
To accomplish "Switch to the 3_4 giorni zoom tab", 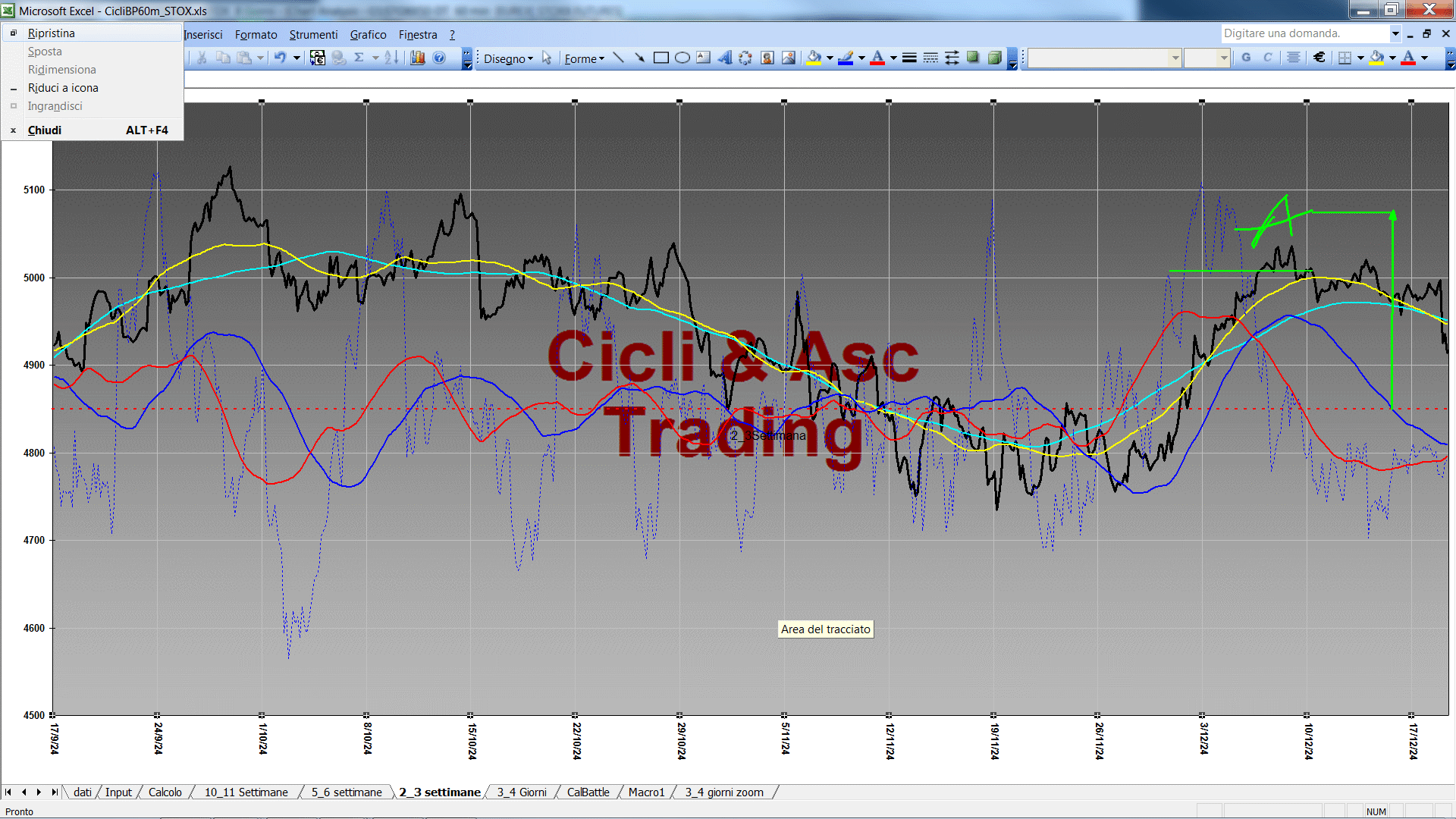I will pos(724,792).
